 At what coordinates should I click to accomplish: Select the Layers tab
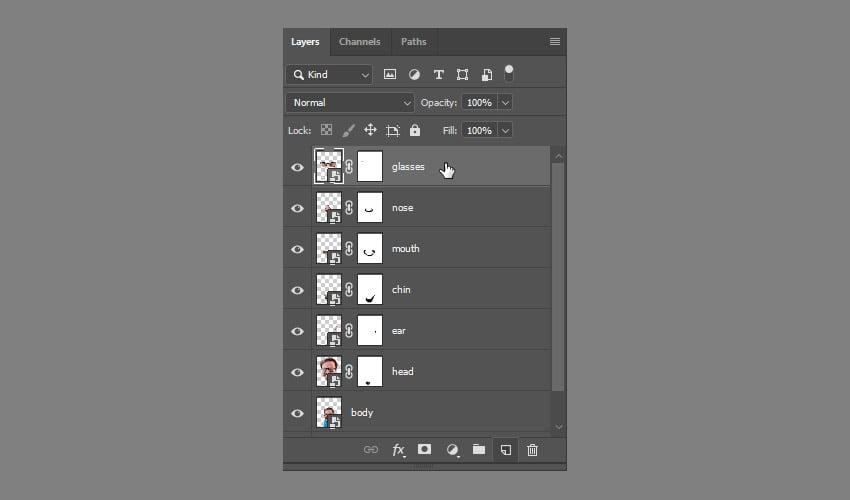pos(305,42)
